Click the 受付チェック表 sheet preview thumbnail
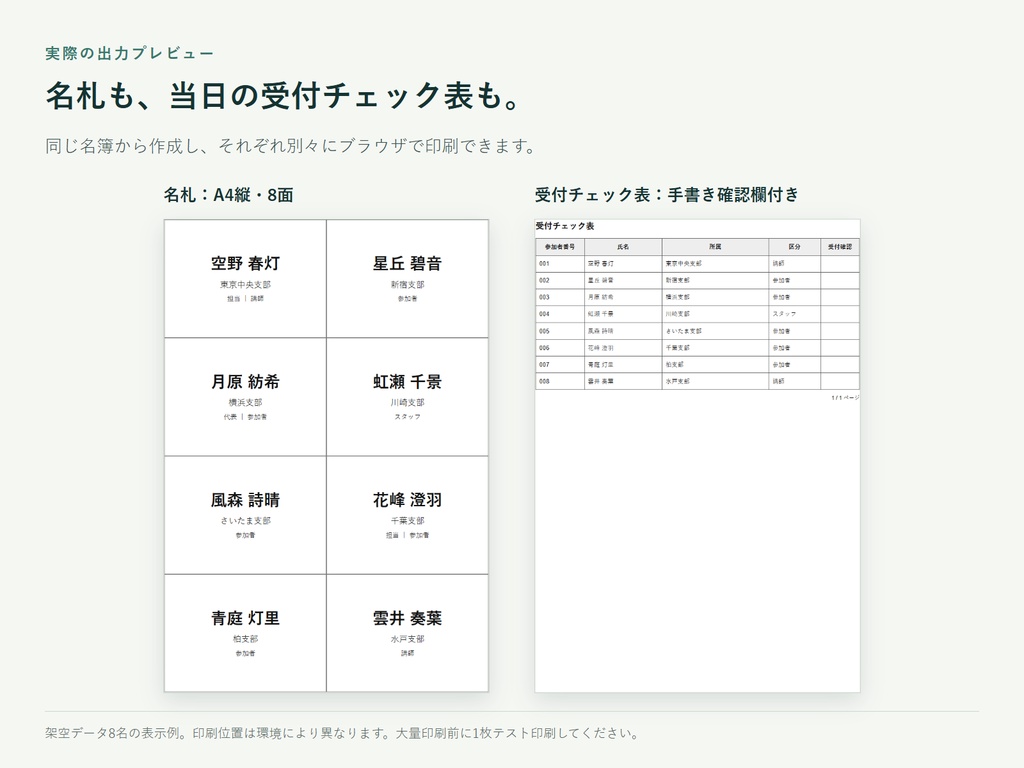 pyautogui.click(x=697, y=456)
